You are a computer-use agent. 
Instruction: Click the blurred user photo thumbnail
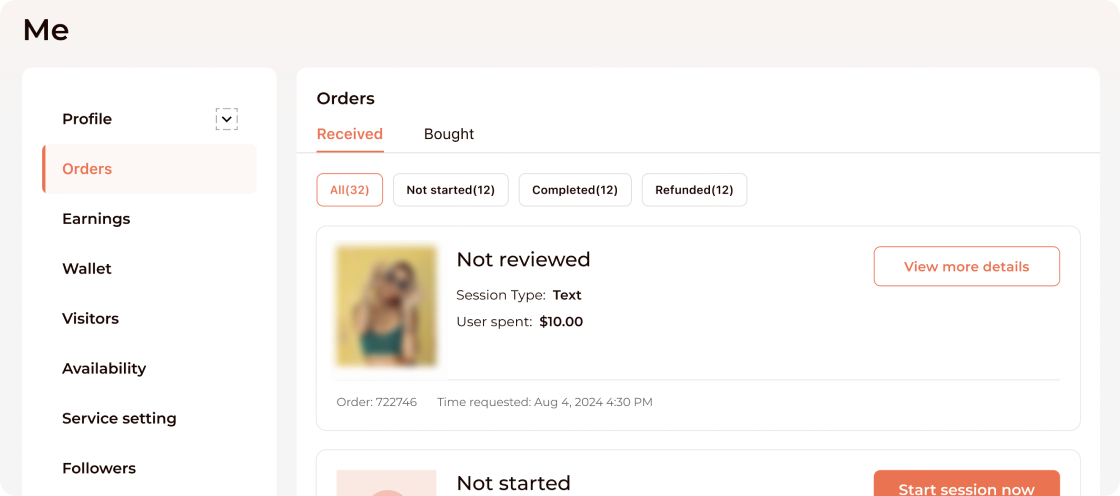click(387, 306)
